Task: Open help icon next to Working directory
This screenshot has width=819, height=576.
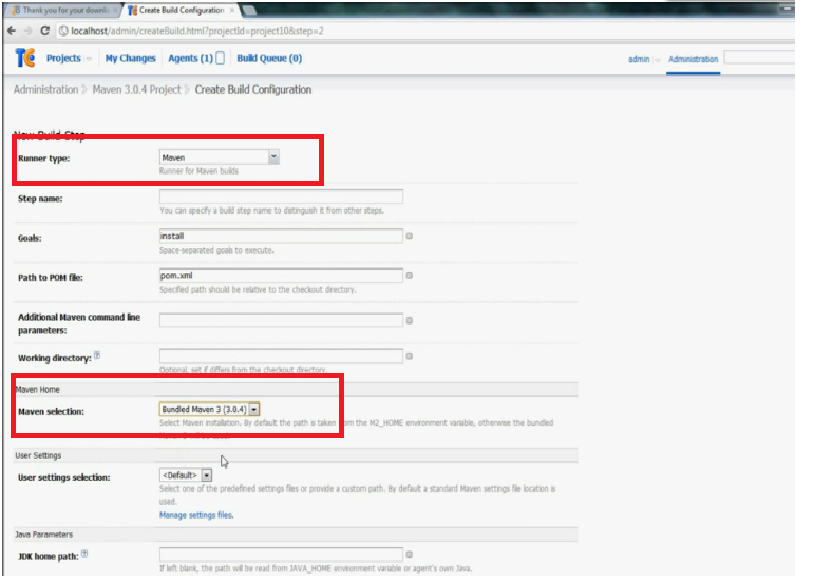Action: click(97, 356)
